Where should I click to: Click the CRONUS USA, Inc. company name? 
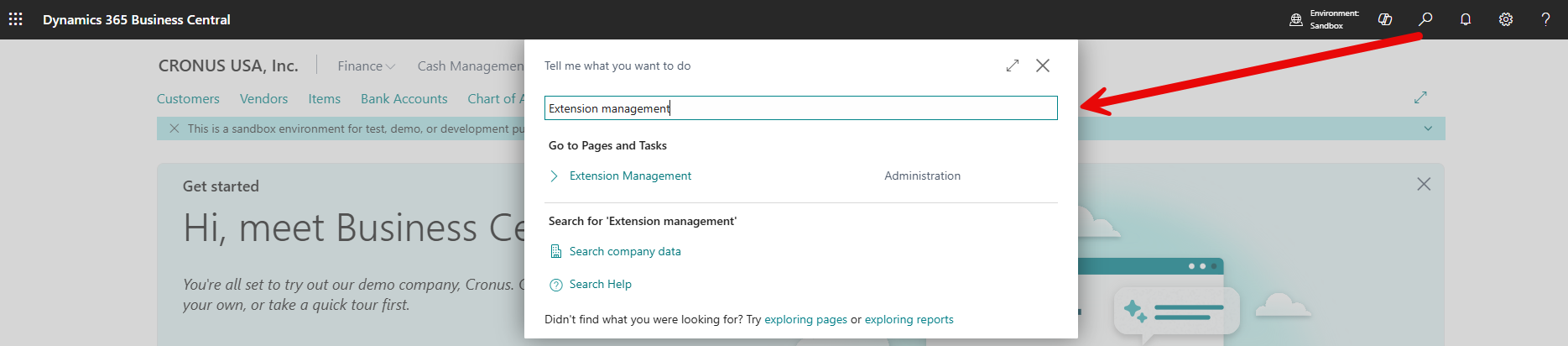[228, 66]
